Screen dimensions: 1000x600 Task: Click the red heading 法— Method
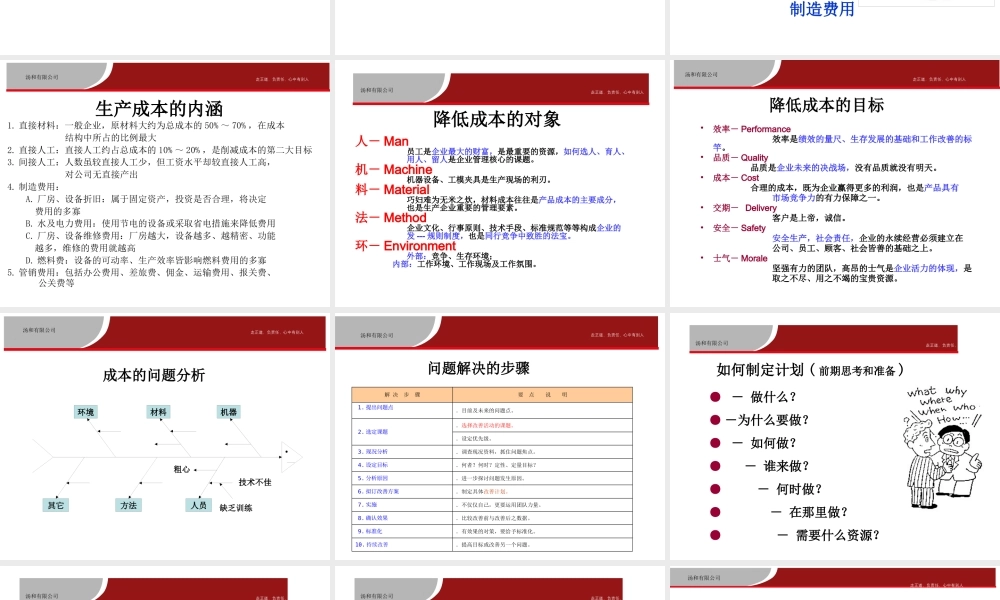390,217
